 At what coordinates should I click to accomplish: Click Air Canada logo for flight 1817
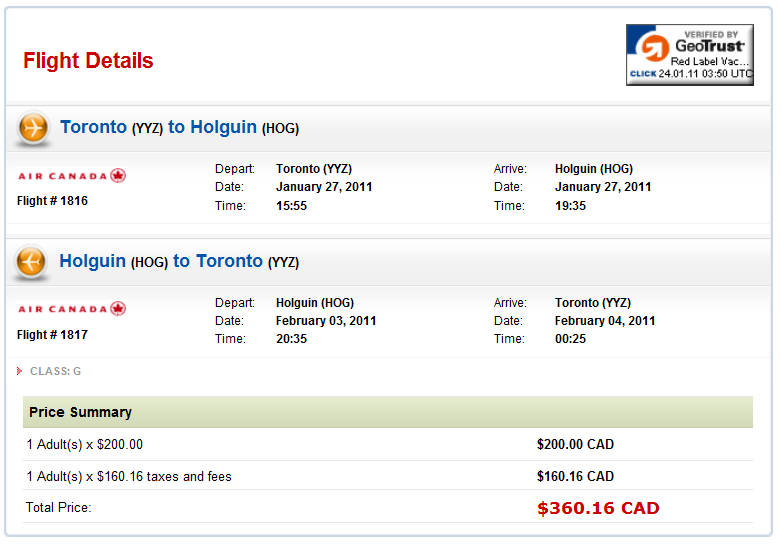point(72,309)
